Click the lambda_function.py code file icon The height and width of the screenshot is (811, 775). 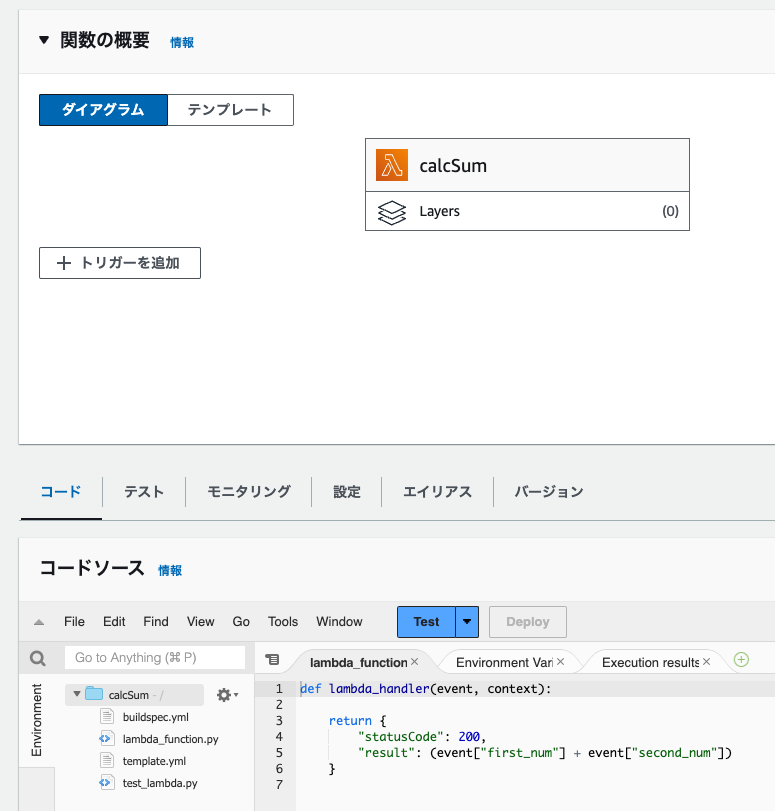point(107,738)
